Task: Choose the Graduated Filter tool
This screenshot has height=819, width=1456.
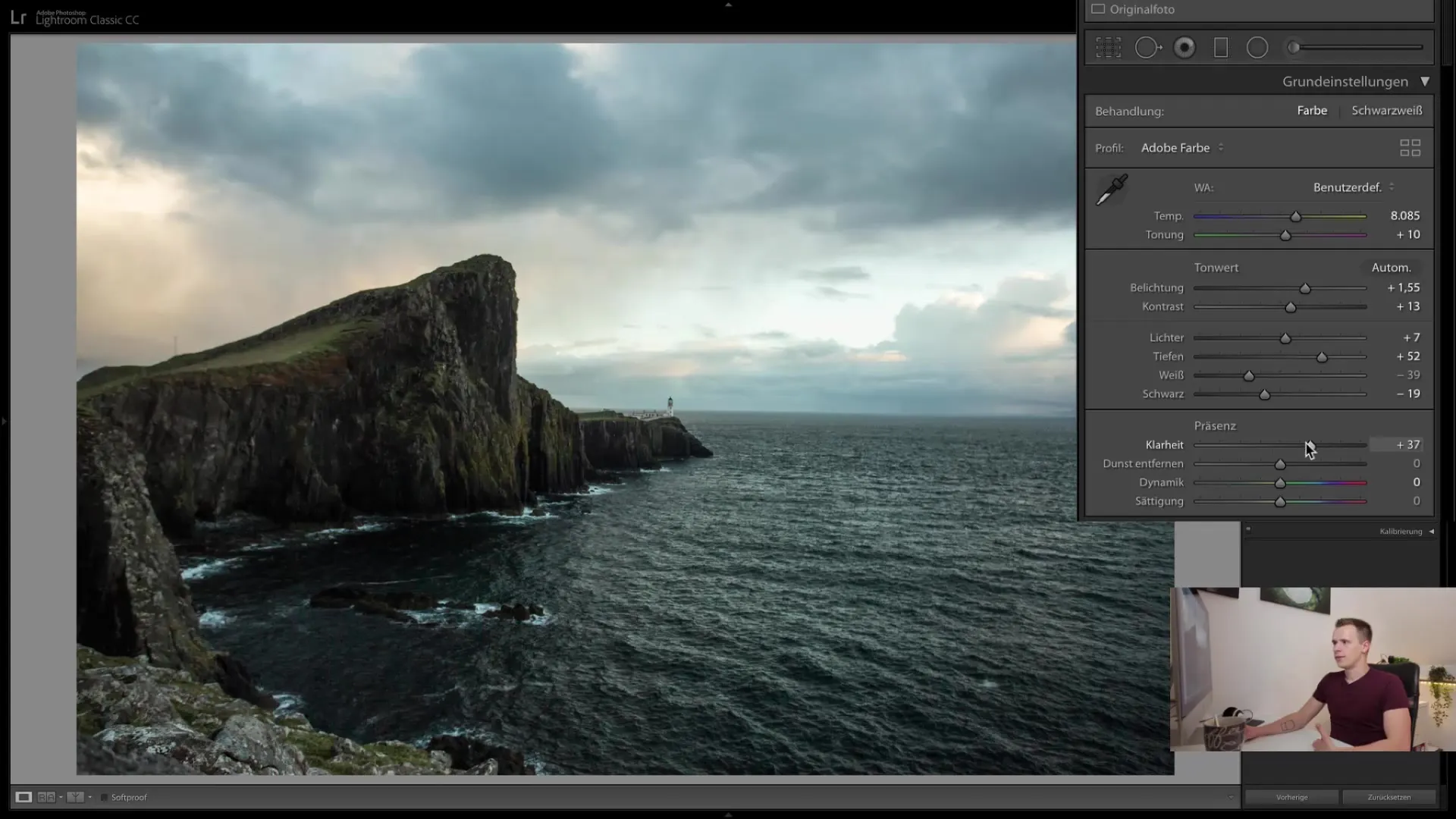Action: [1221, 48]
